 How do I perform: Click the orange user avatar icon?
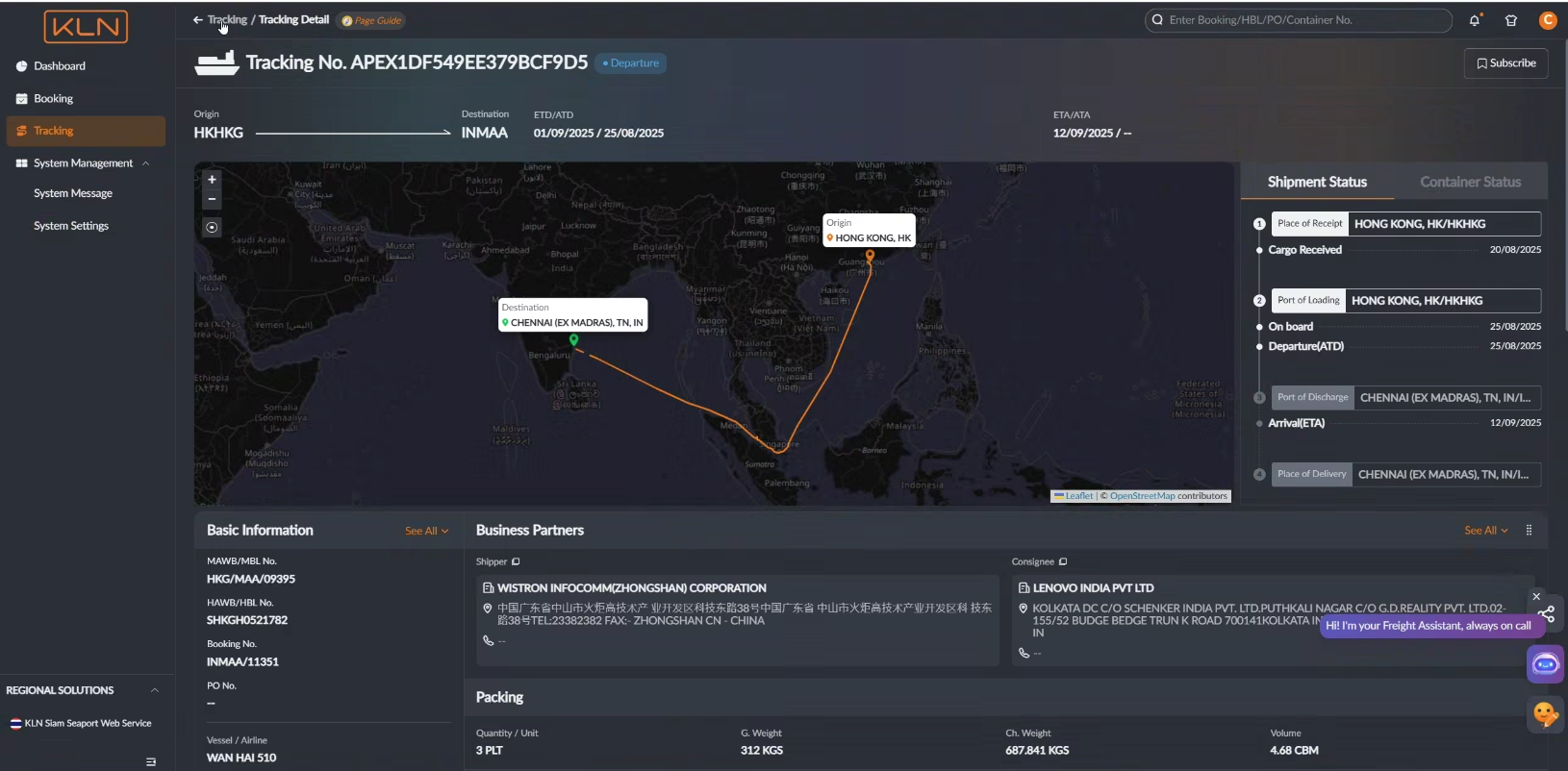coord(1547,20)
